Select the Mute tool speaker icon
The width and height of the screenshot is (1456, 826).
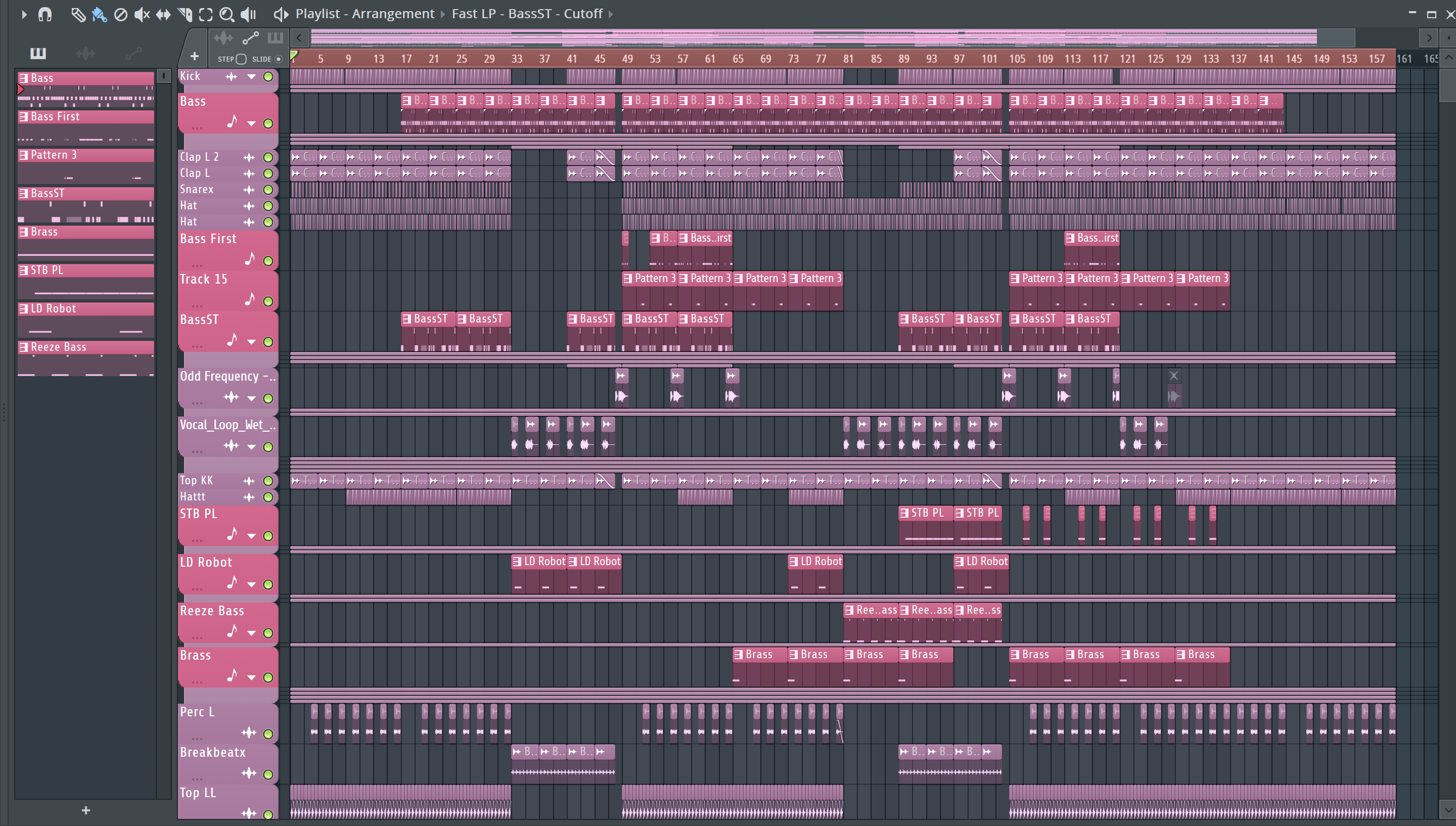click(x=142, y=14)
